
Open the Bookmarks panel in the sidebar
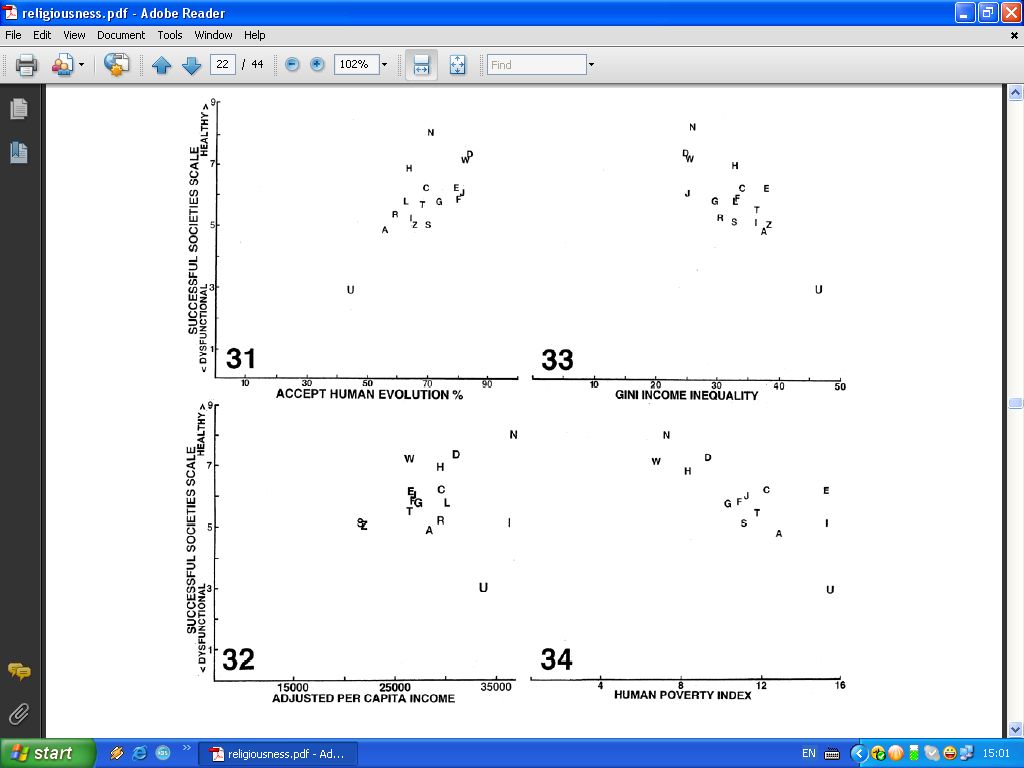pyautogui.click(x=19, y=152)
